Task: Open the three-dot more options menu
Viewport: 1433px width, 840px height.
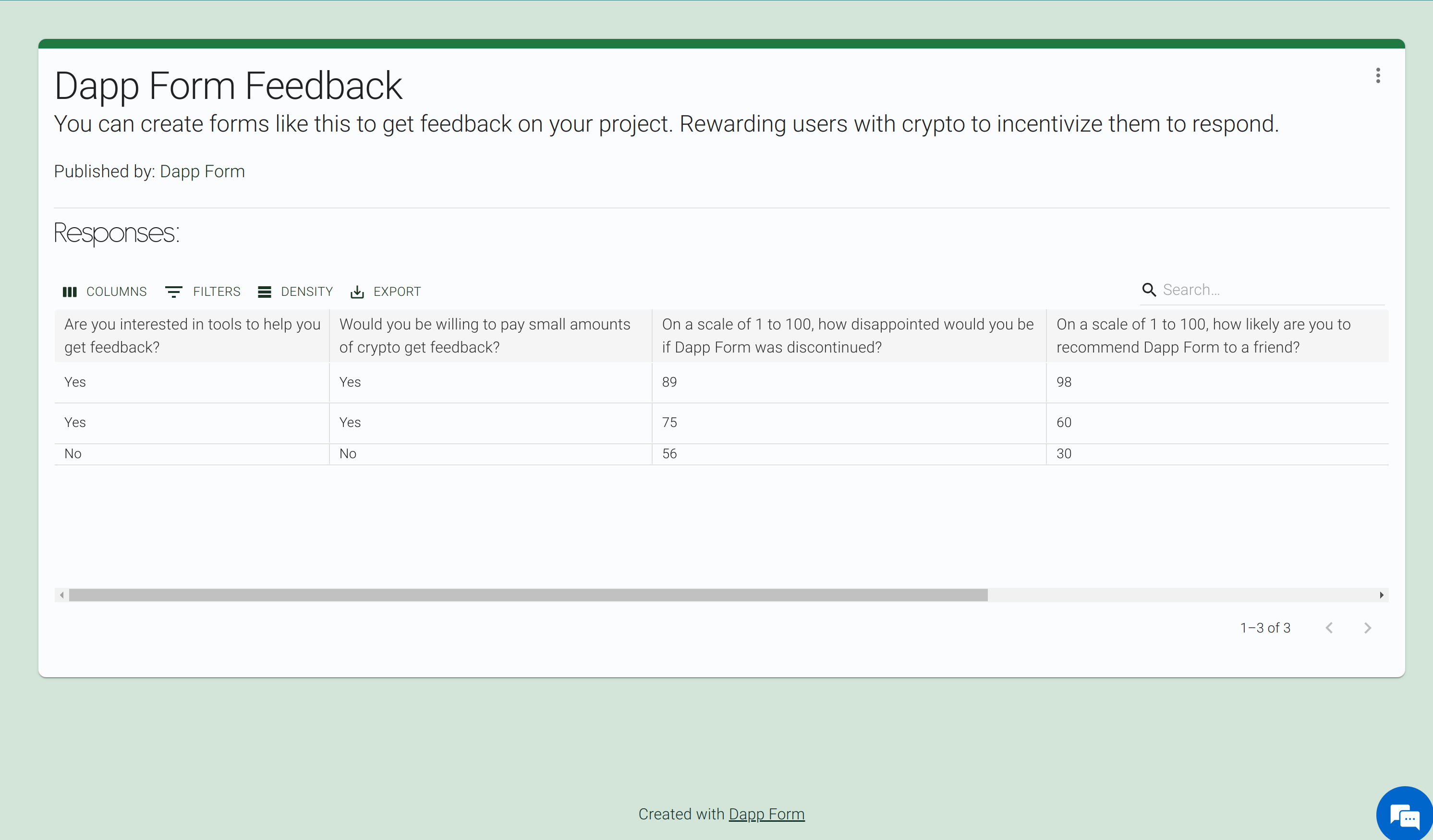Action: click(x=1377, y=75)
